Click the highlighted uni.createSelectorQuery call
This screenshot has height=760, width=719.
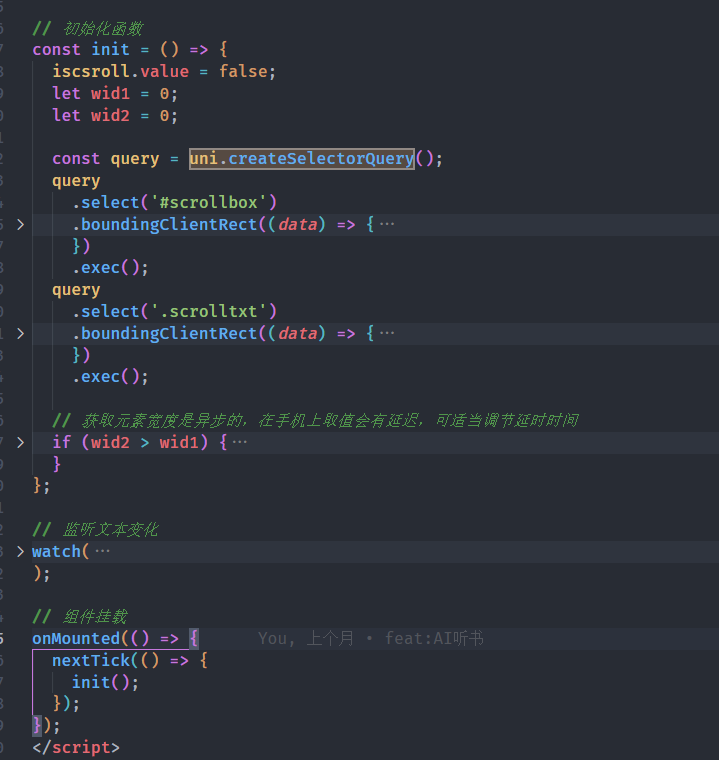(x=301, y=159)
